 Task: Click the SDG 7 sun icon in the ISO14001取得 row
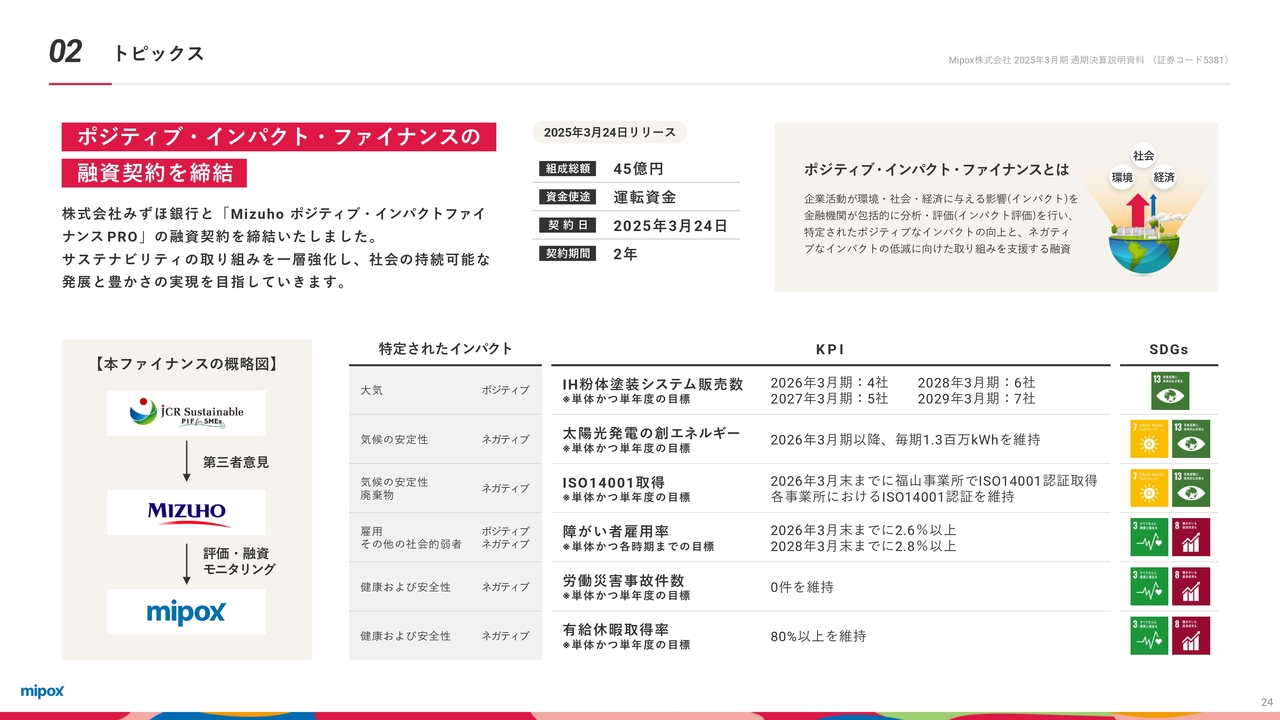click(x=1150, y=488)
